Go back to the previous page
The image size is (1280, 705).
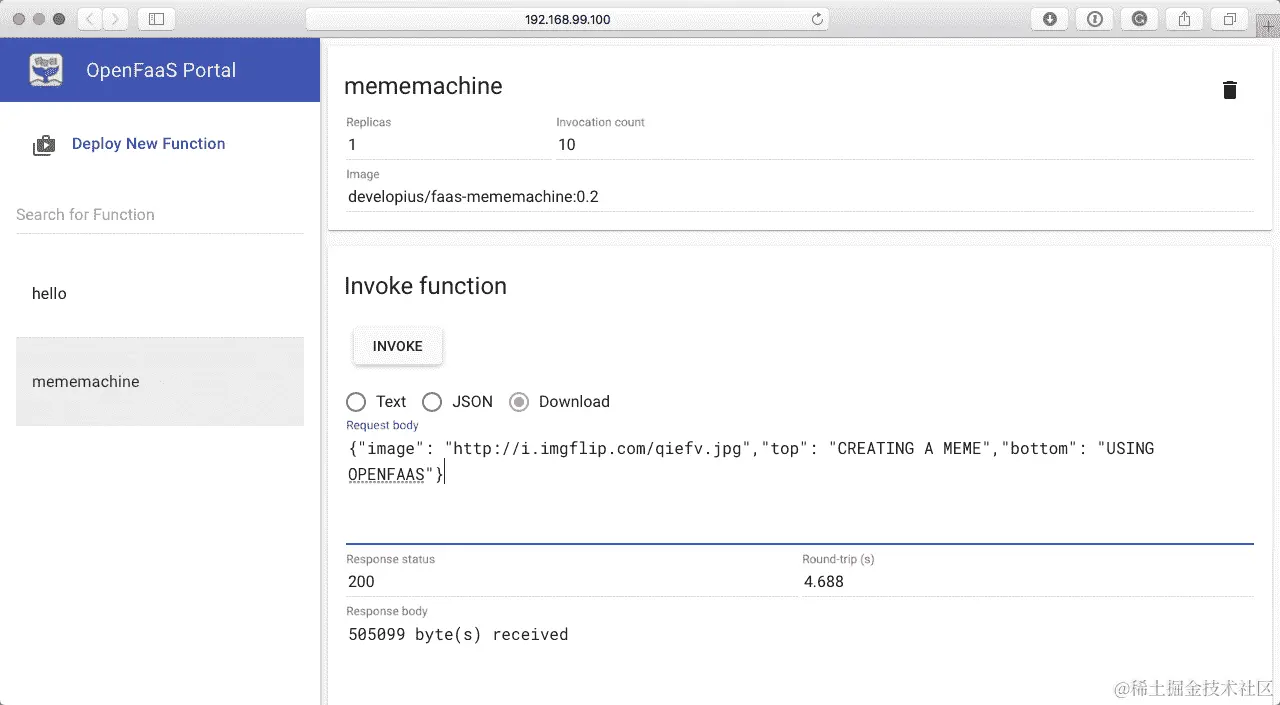pos(90,19)
